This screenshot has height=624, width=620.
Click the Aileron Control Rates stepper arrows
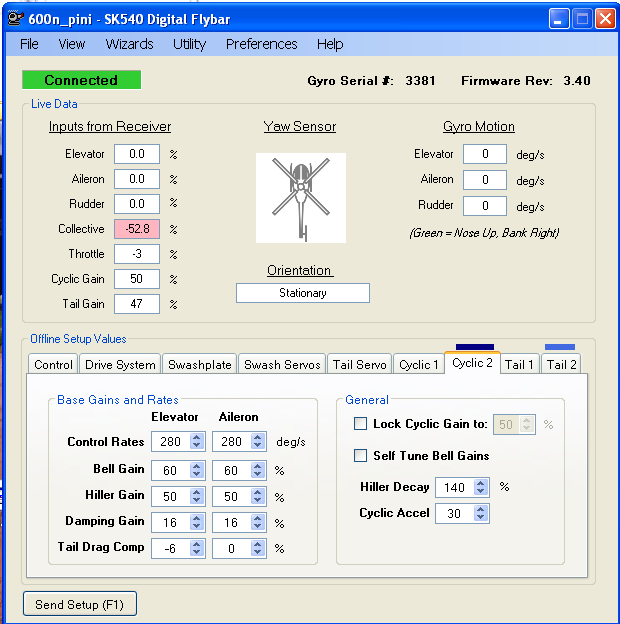(257, 441)
